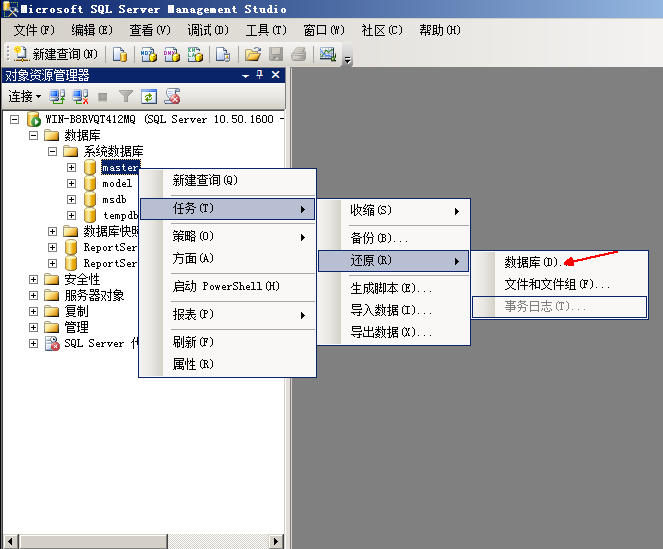Expand the SQL Server Agent node
The height and width of the screenshot is (549, 663).
33,343
